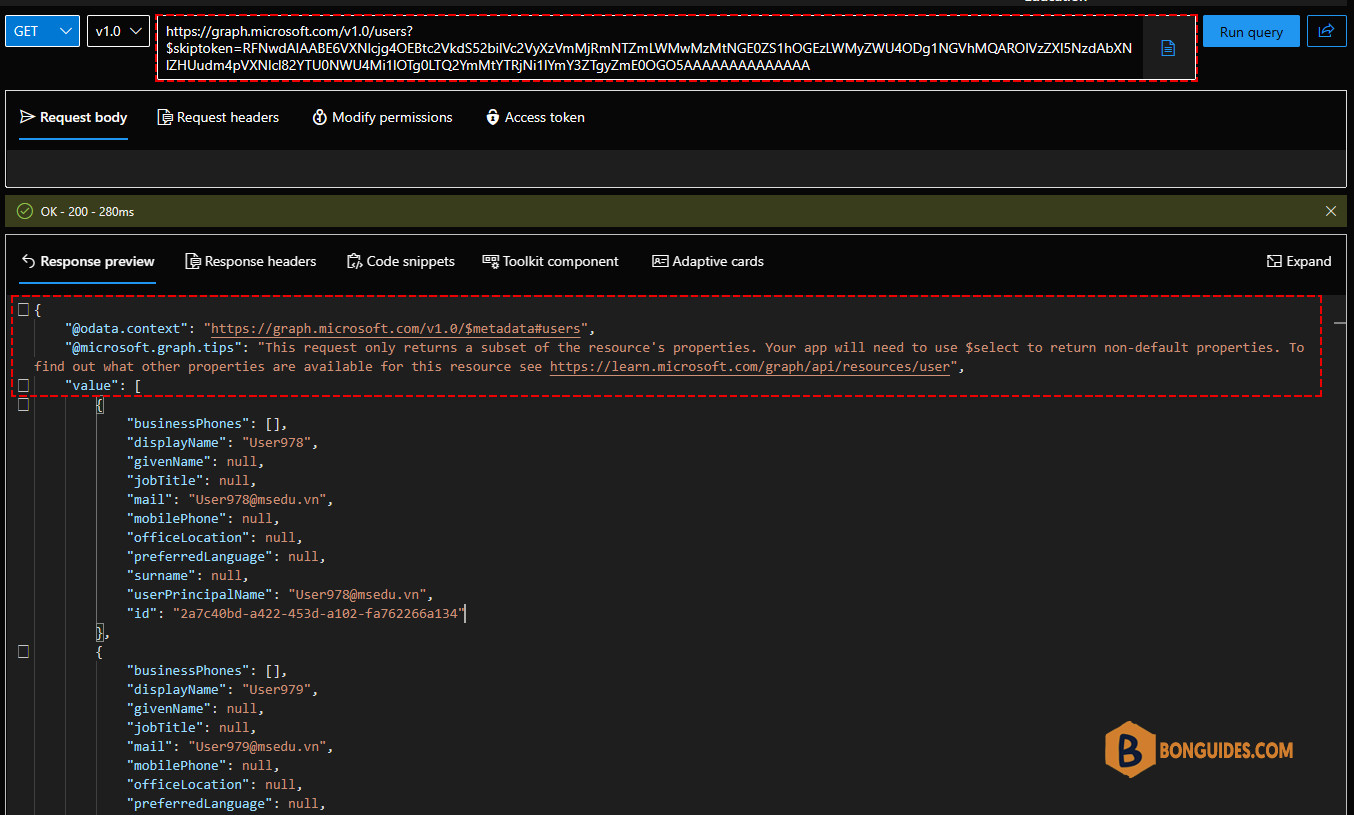The width and height of the screenshot is (1354, 815).
Task: Click the document icon in the URL bar
Action: [1168, 48]
